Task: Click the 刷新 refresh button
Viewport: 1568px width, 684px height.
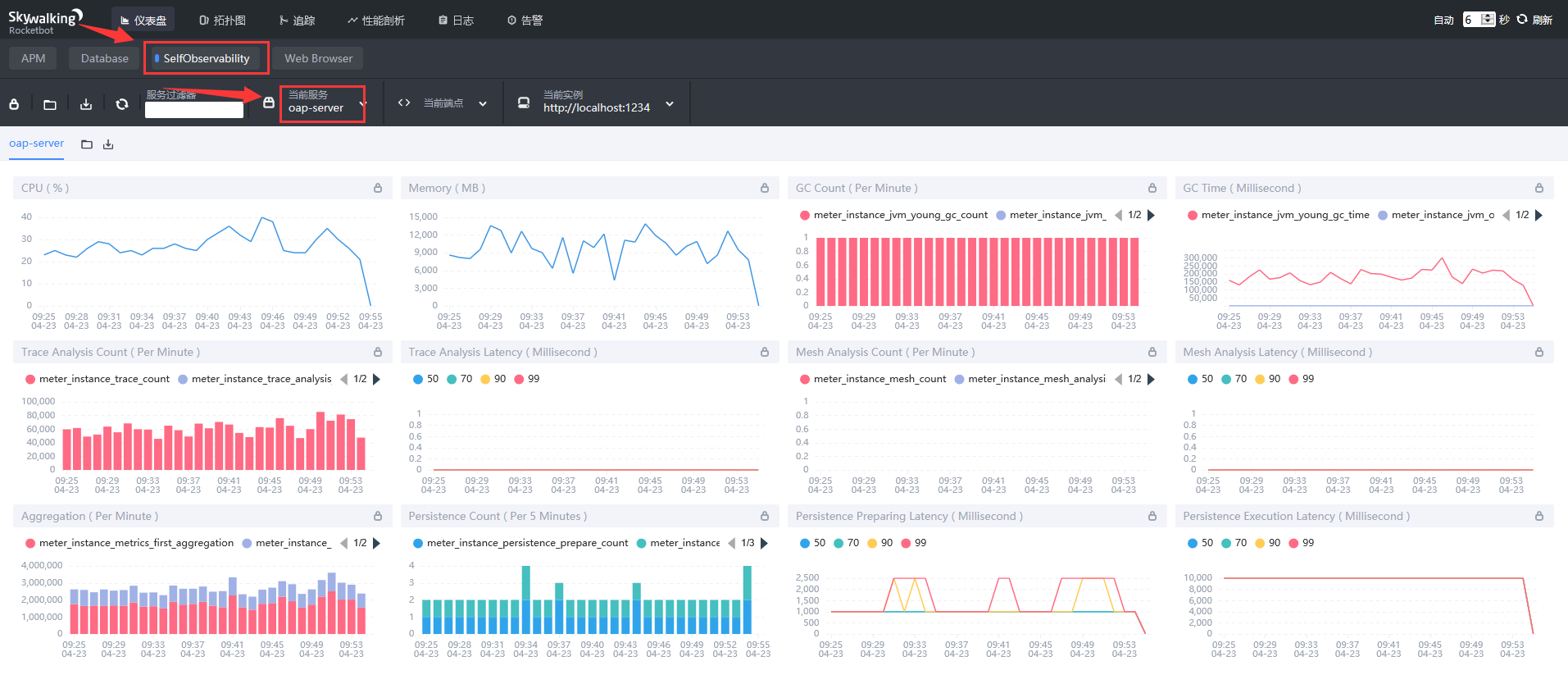Action: coord(1534,20)
